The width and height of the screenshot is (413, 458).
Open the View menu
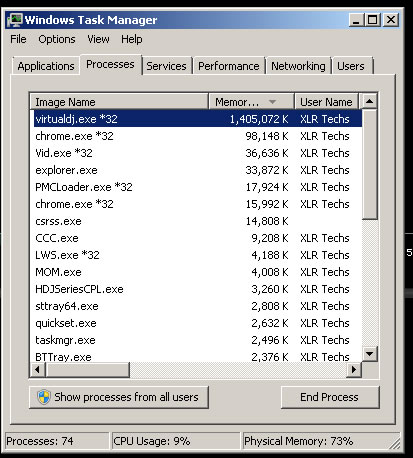[x=98, y=39]
